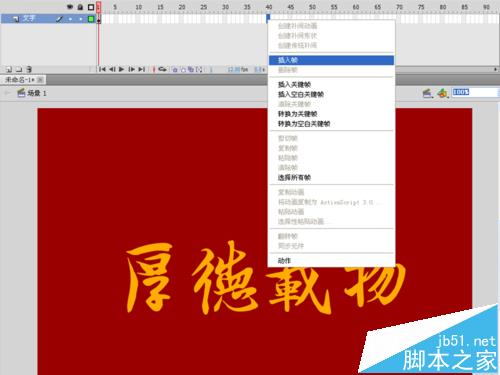The width and height of the screenshot is (500, 375).
Task: Click the show all layers as outlines icon
Action: [91, 7]
